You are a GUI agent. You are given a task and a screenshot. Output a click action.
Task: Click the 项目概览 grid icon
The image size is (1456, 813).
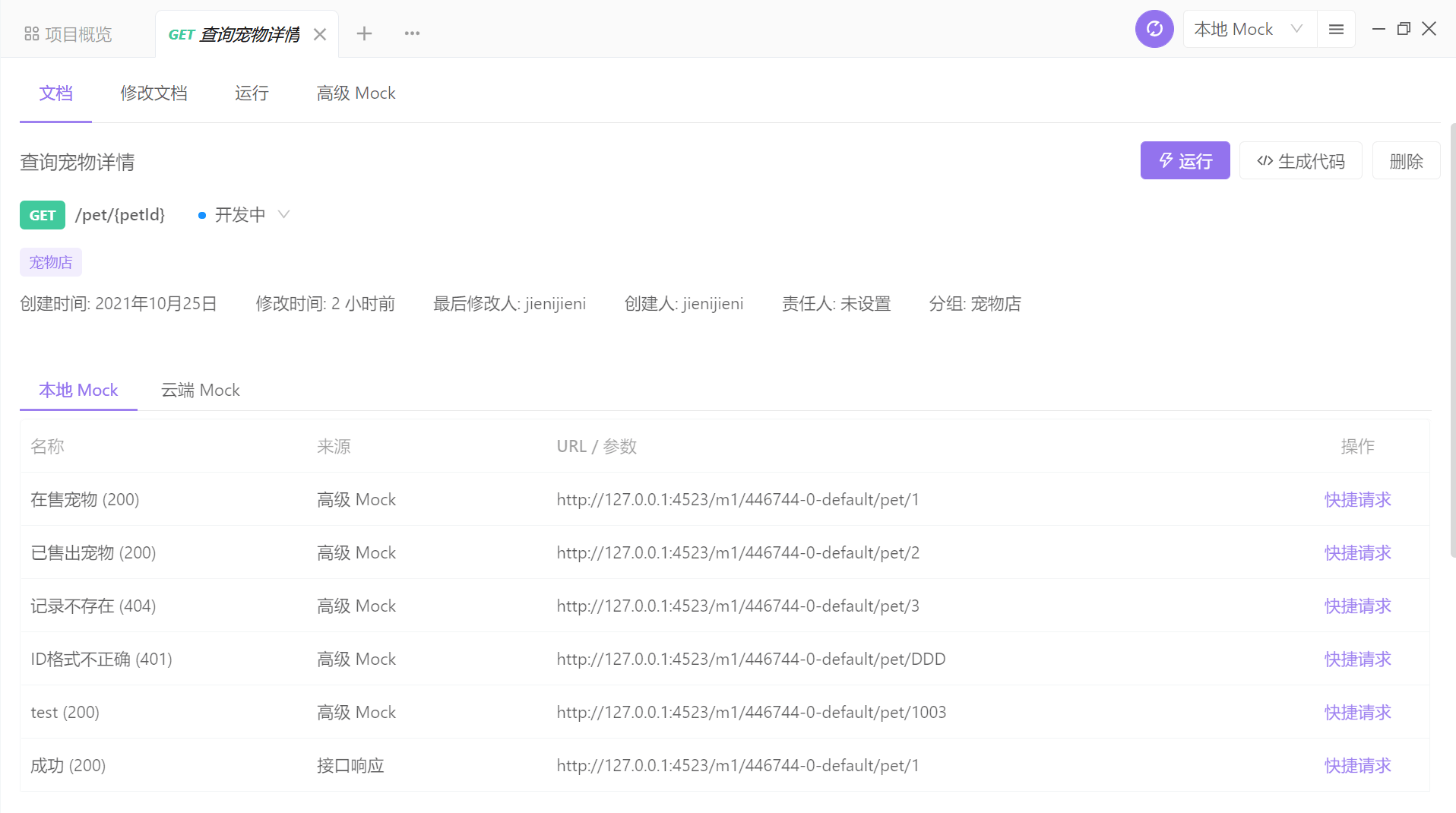click(31, 33)
